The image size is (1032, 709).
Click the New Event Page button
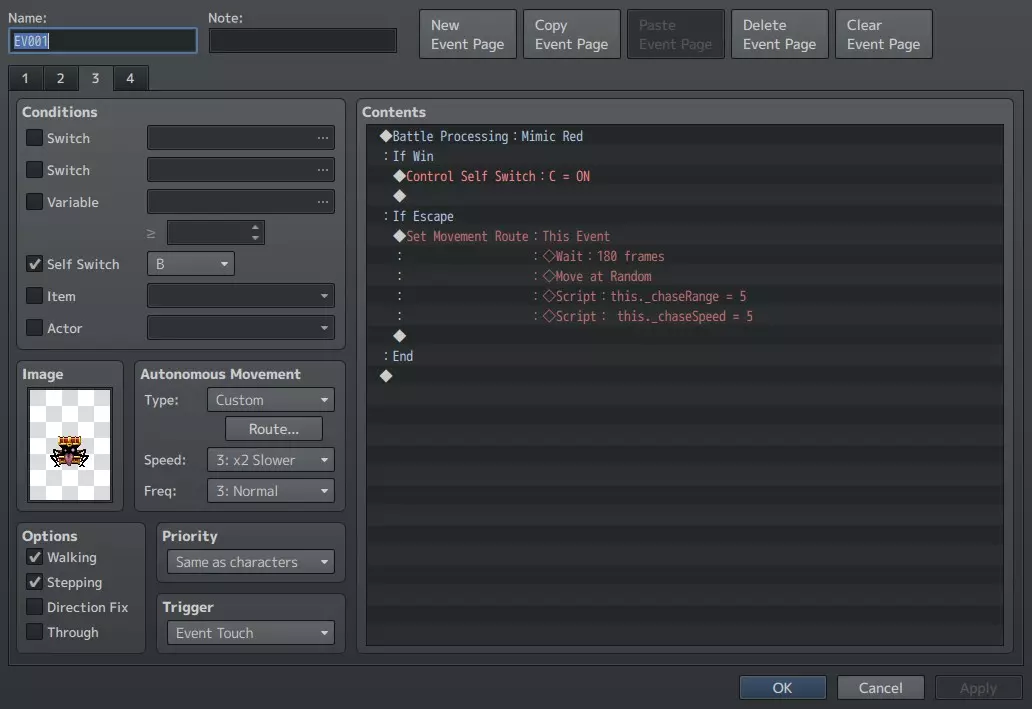(x=467, y=35)
